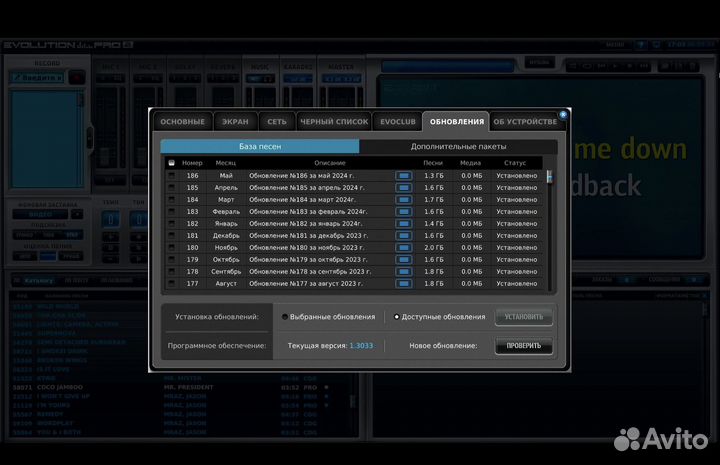
Task: Open the blue details icon for February update 183
Action: point(403,212)
